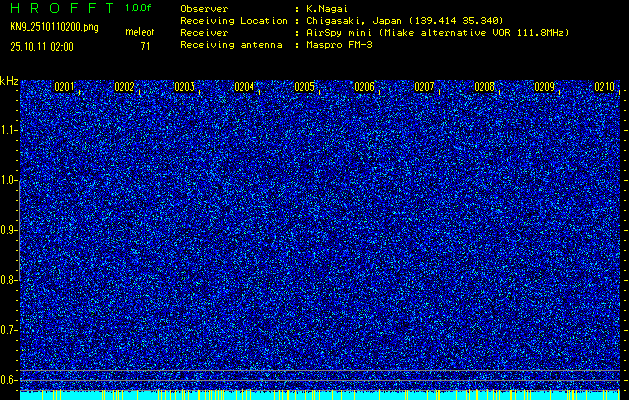Select the 0205 time marker
Viewport: 629px width, 400px height.
click(304, 87)
